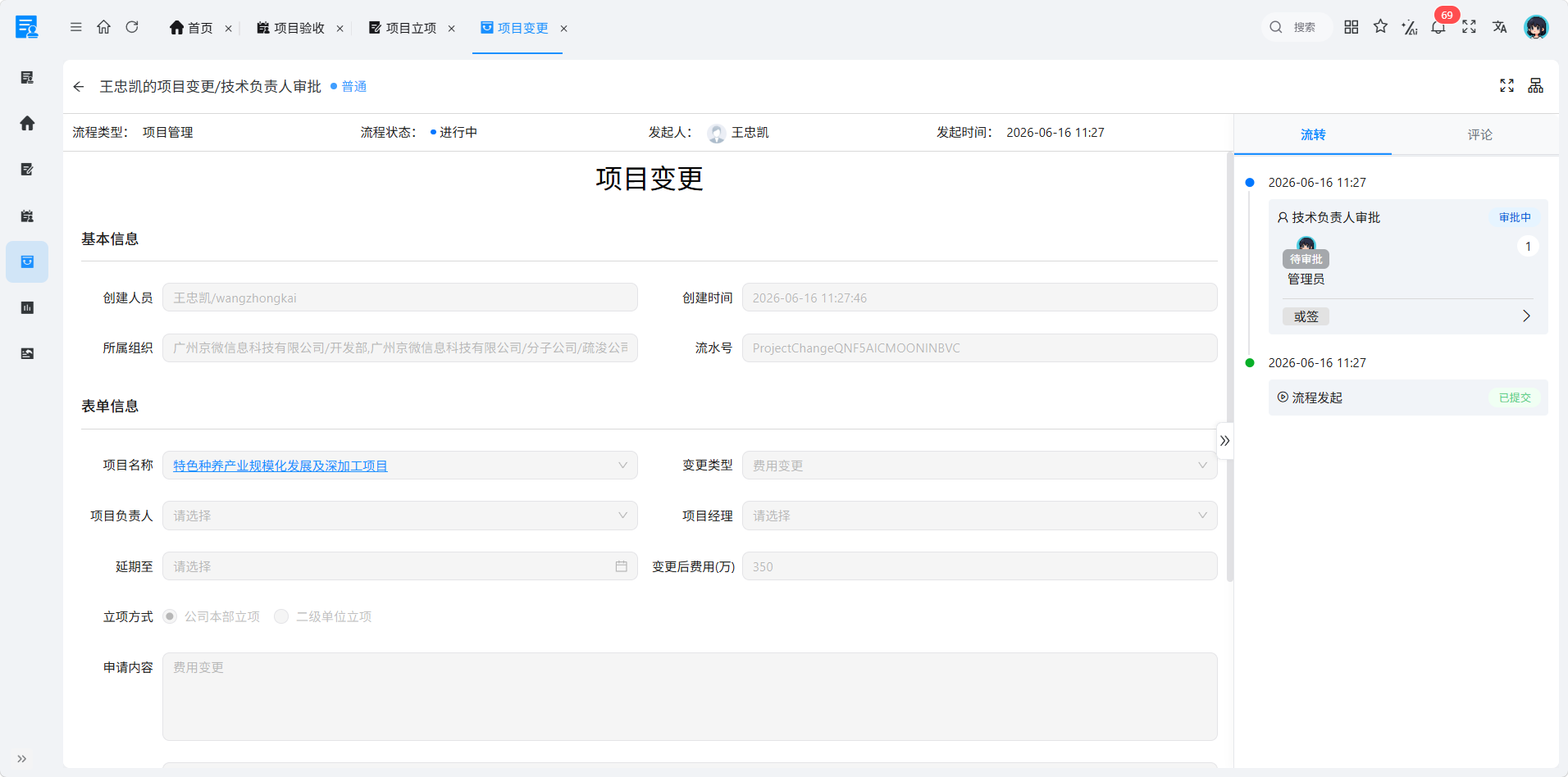This screenshot has width=1568, height=777.
Task: Expand the 项目名称 dropdown
Action: click(622, 466)
